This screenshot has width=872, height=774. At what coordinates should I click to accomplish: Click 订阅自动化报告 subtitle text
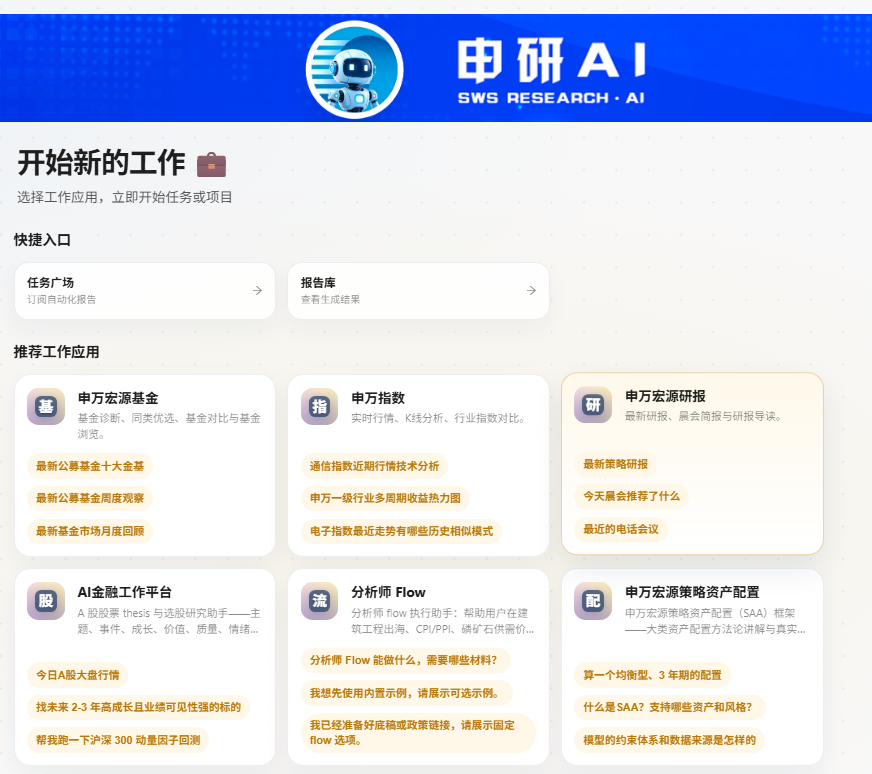click(x=62, y=299)
